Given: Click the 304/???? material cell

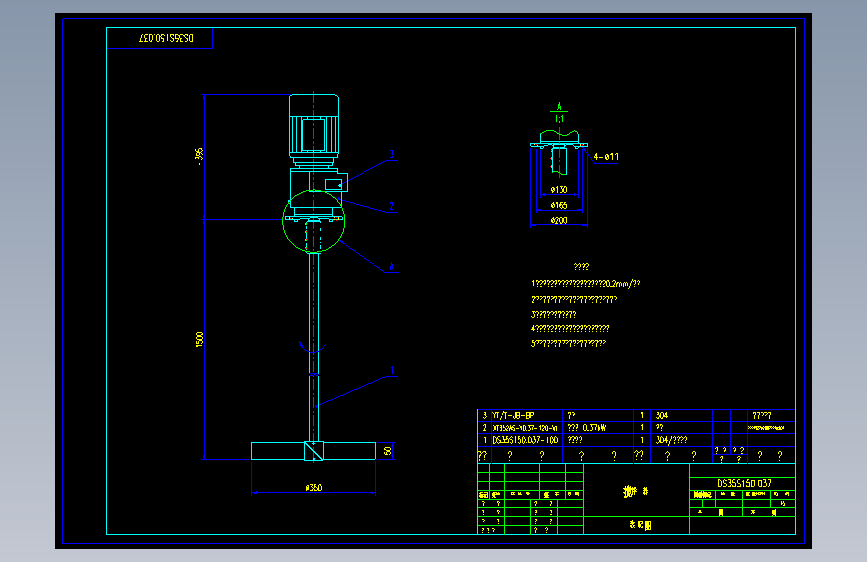Looking at the screenshot, I should (671, 440).
